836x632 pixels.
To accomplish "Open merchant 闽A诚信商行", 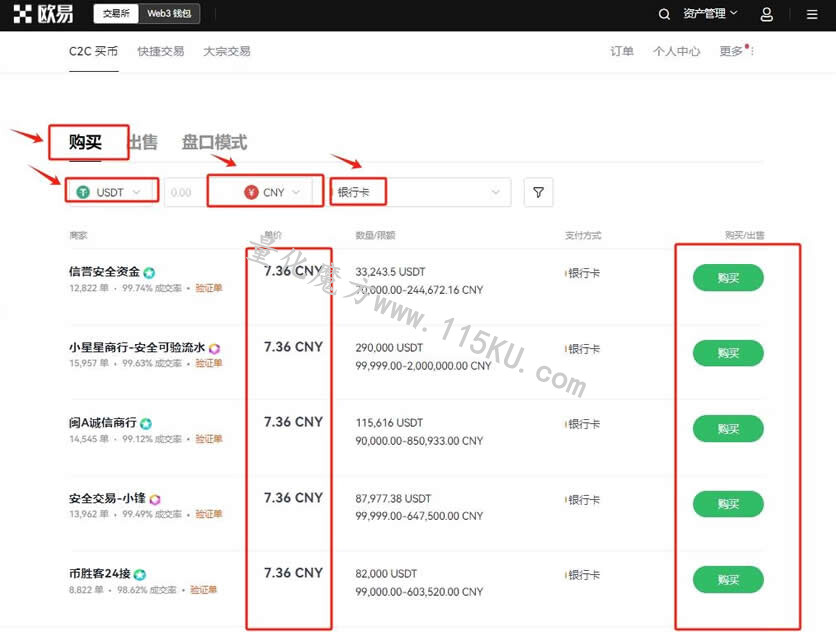I will (x=102, y=423).
